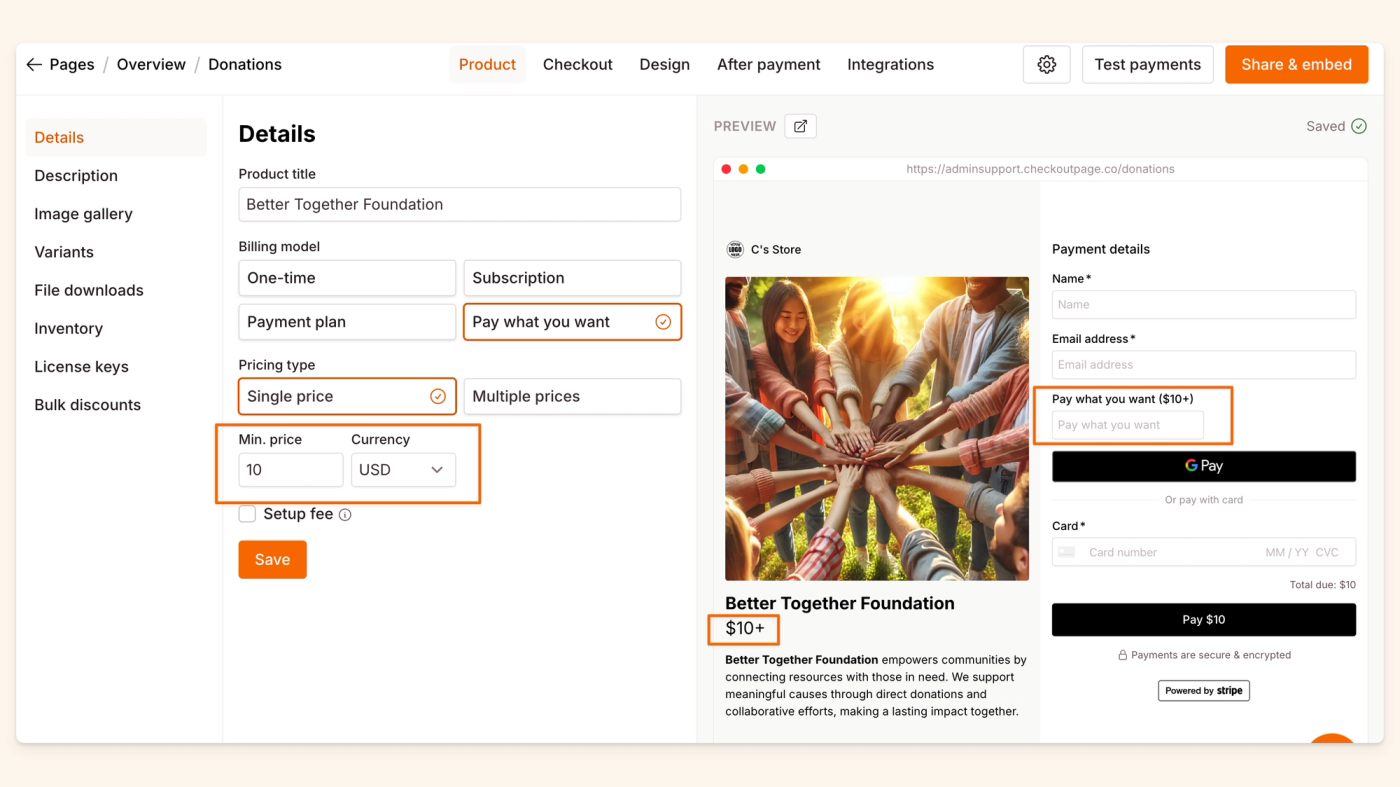Select Details in the sidebar
Screen dimensions: 1400x787
[x=116, y=137]
